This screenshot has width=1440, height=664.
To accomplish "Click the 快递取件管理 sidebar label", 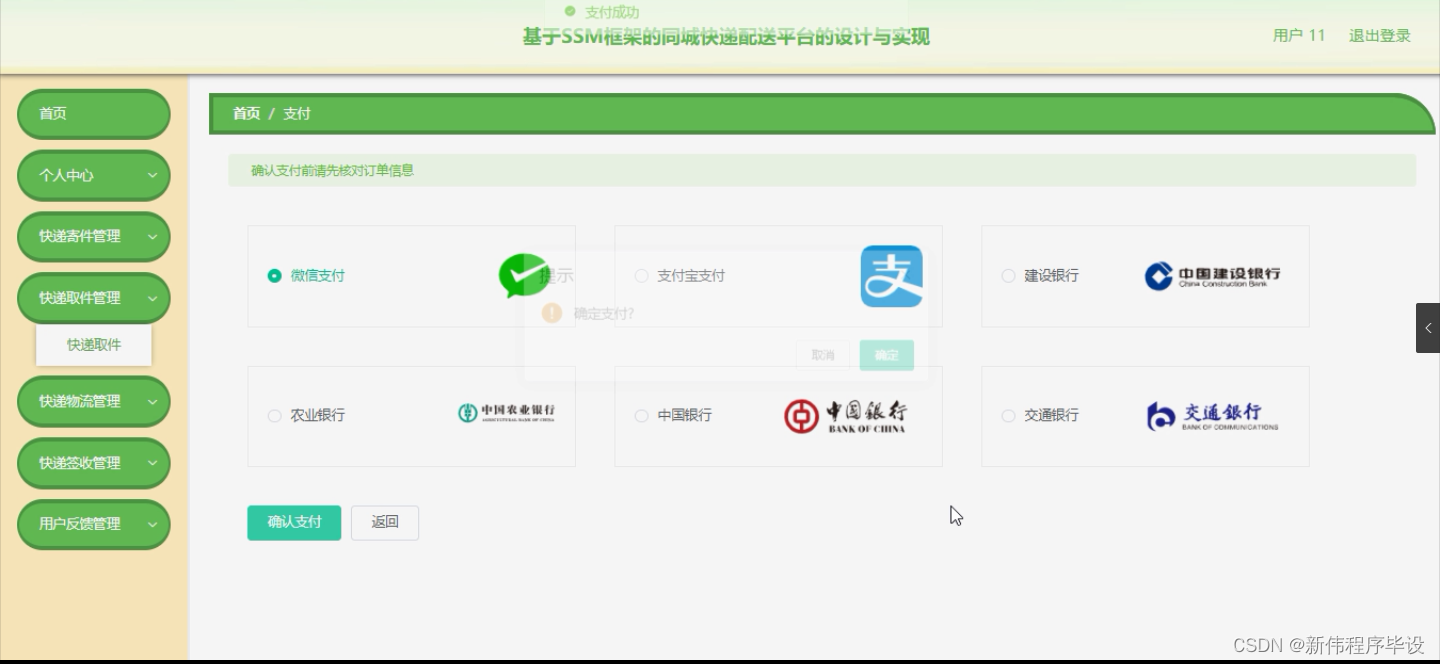I will [80, 298].
